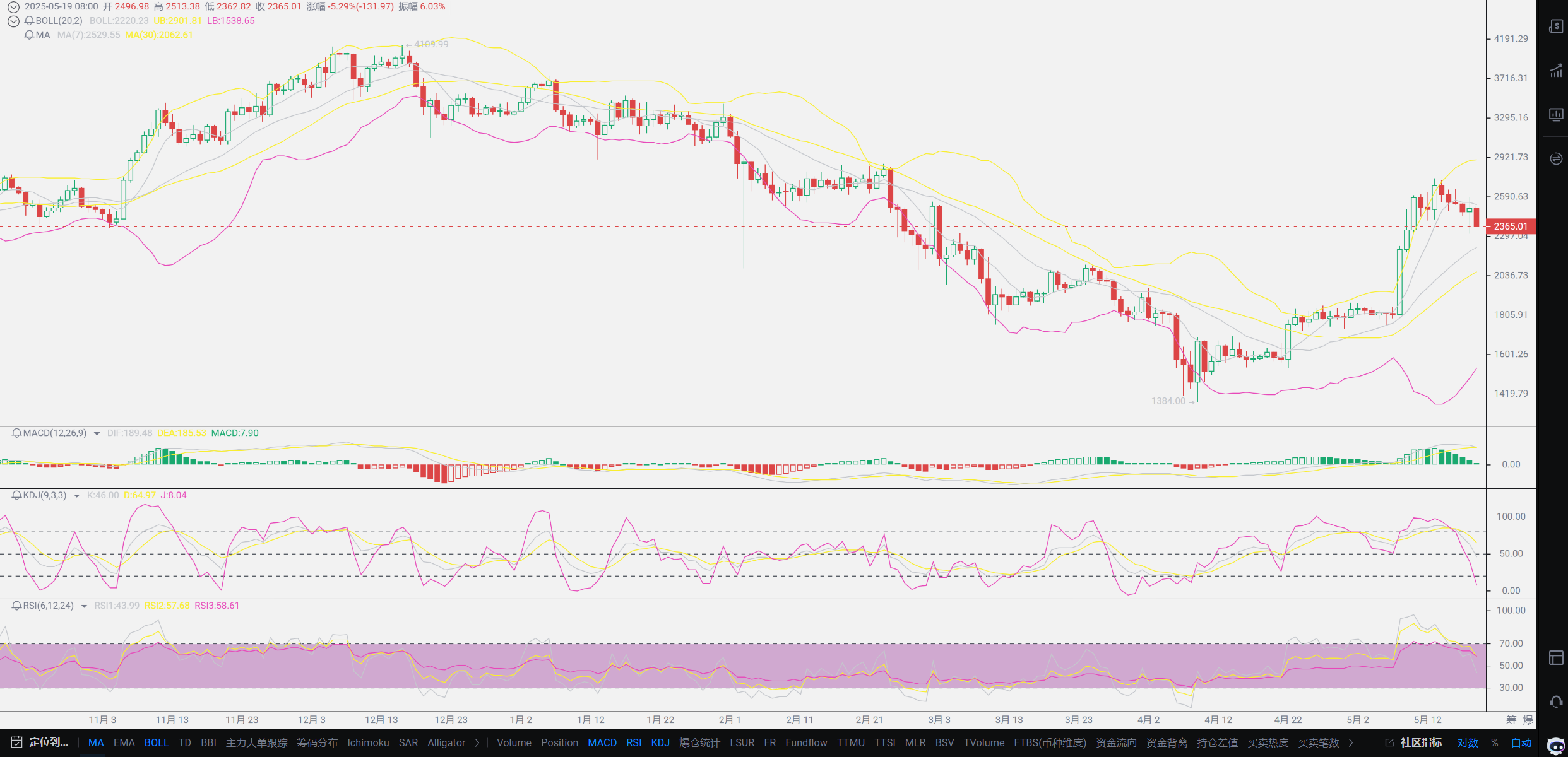Viewport: 1568px width, 757px height.
Task: Enable the MLR sub-indicator
Action: coord(915,743)
